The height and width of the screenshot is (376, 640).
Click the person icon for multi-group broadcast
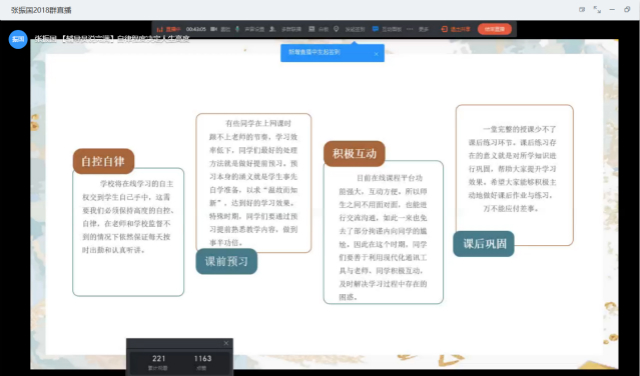tap(272, 29)
